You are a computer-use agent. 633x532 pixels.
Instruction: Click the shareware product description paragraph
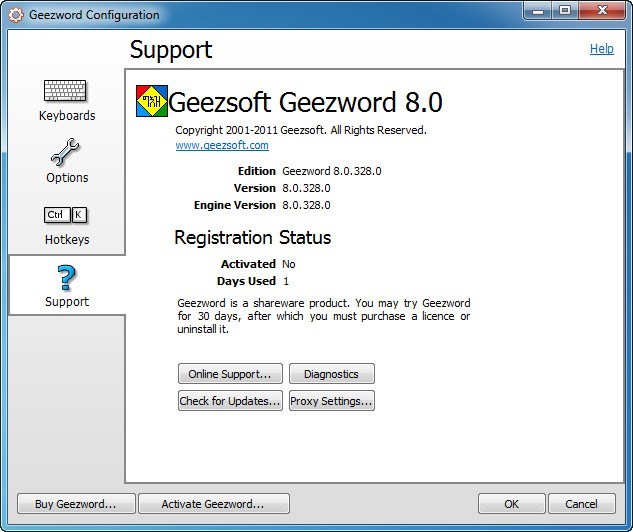pyautogui.click(x=323, y=316)
